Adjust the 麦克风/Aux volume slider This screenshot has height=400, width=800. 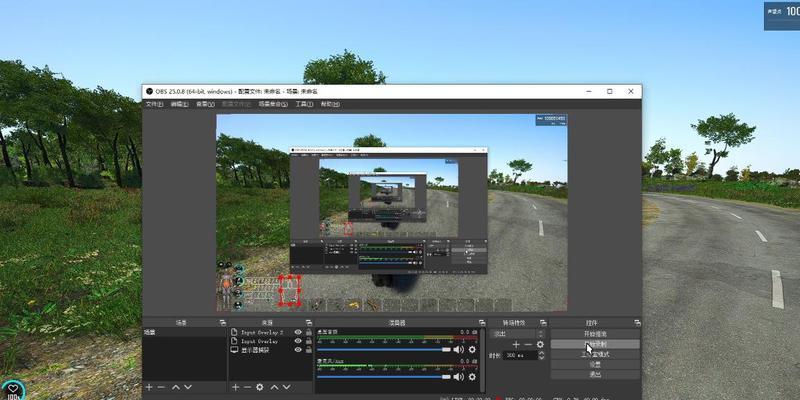point(384,377)
